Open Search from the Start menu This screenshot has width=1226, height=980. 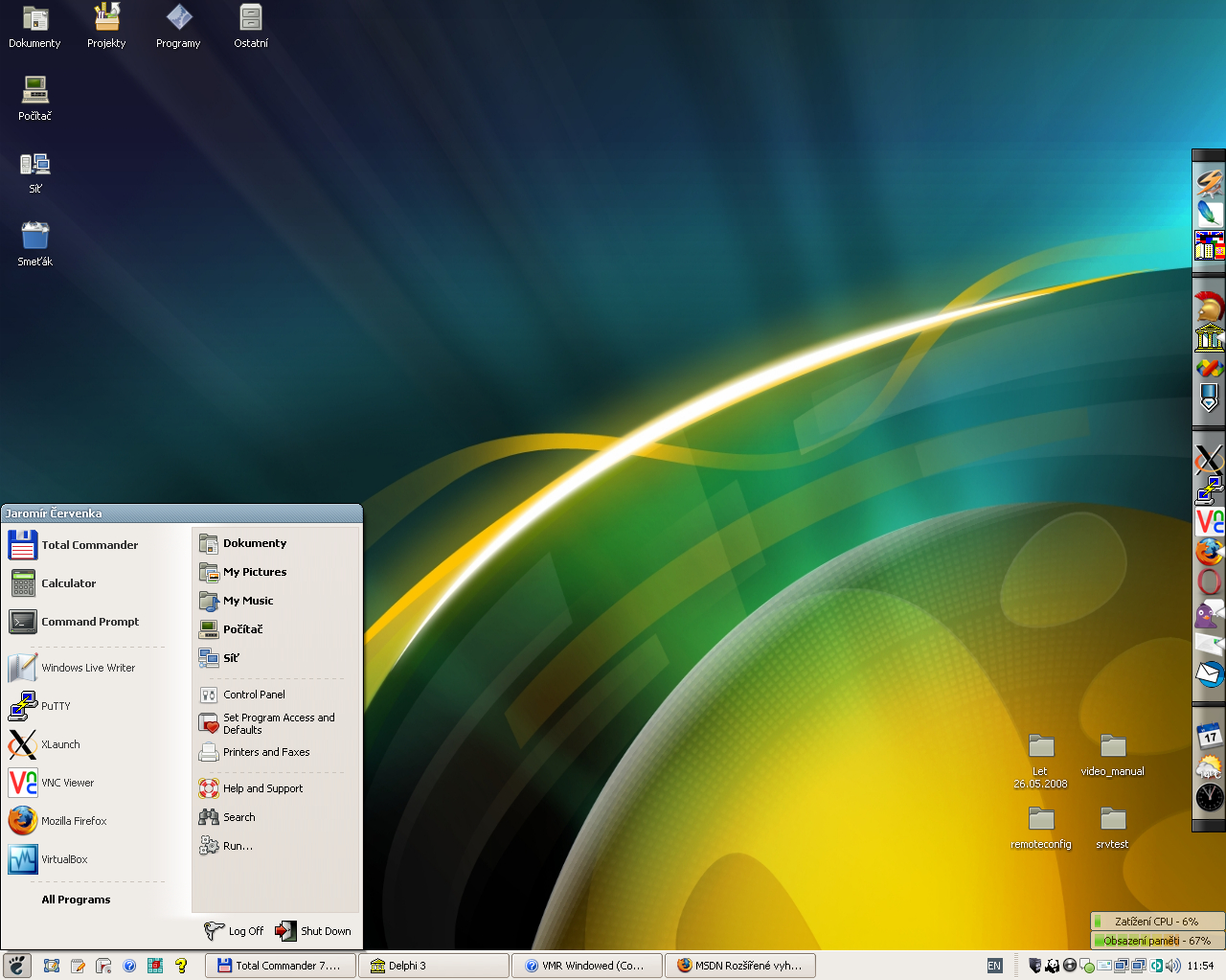pyautogui.click(x=275, y=817)
